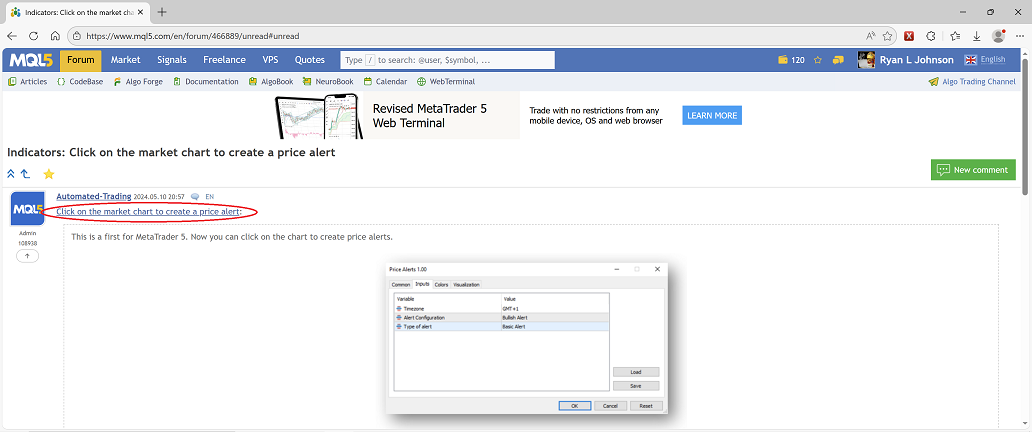Screen dimensions: 1032x432
Task: Click the view site information lock icon
Action: coord(77,36)
